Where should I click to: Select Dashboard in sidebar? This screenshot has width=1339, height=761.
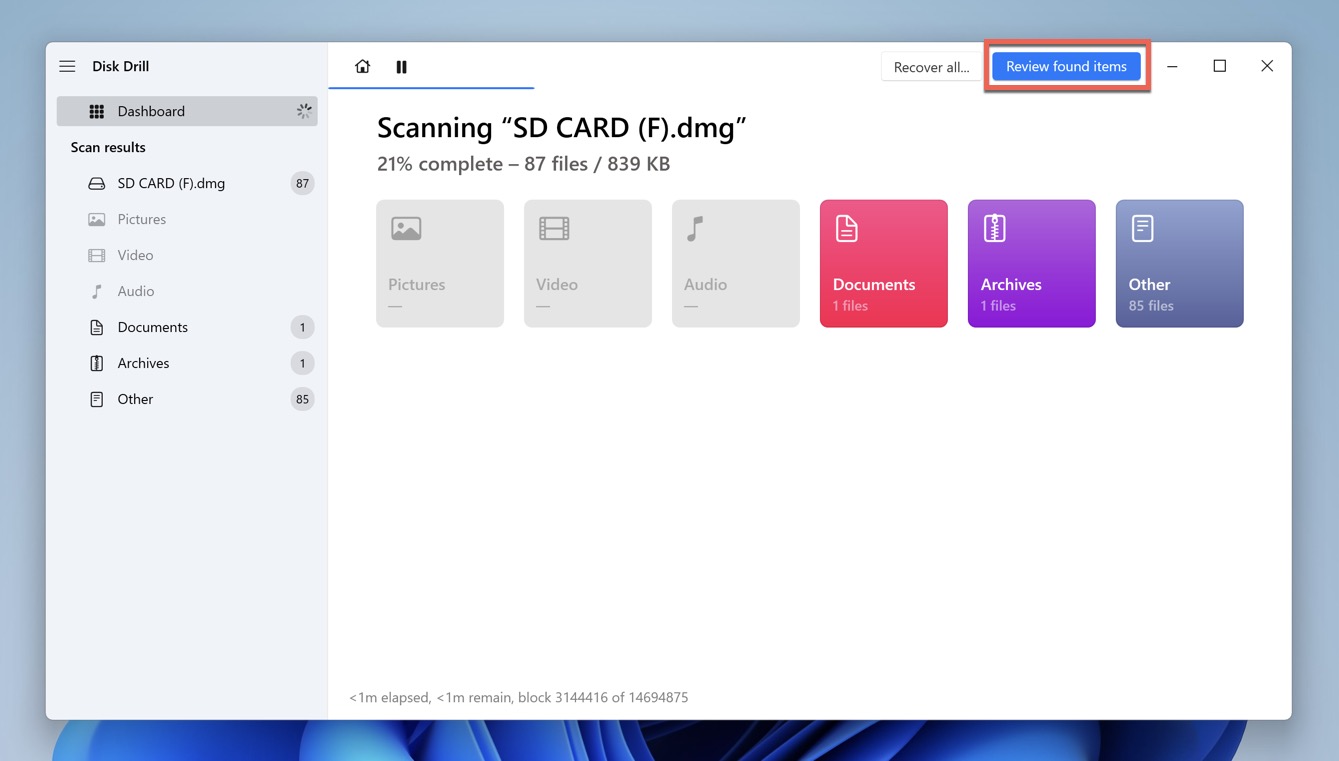[187, 111]
